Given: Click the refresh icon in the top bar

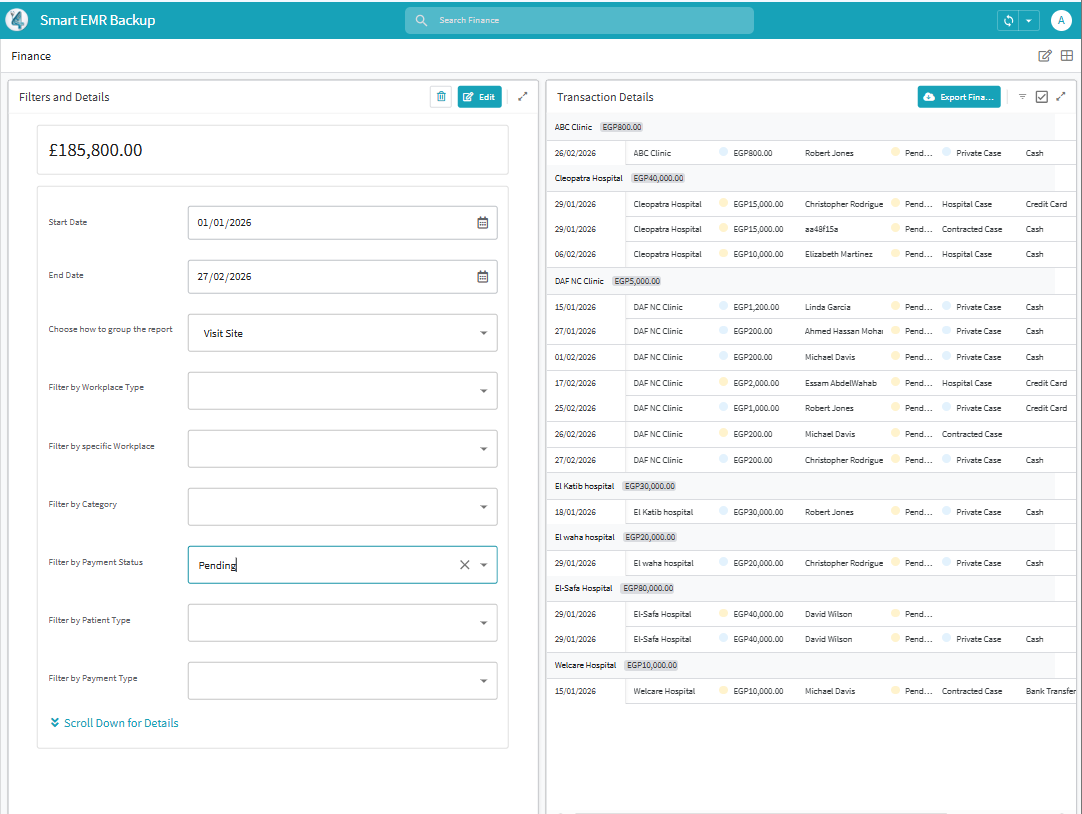Looking at the screenshot, I should 1007,20.
